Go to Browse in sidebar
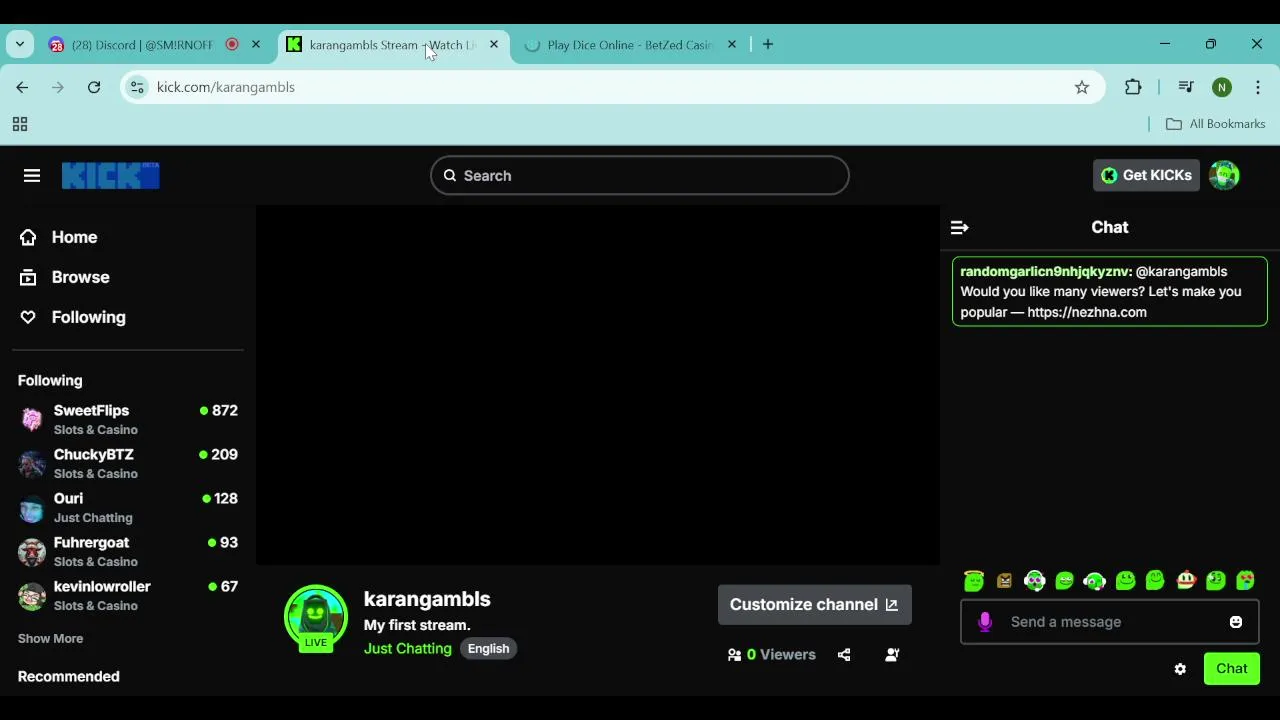The image size is (1280, 720). point(81,277)
